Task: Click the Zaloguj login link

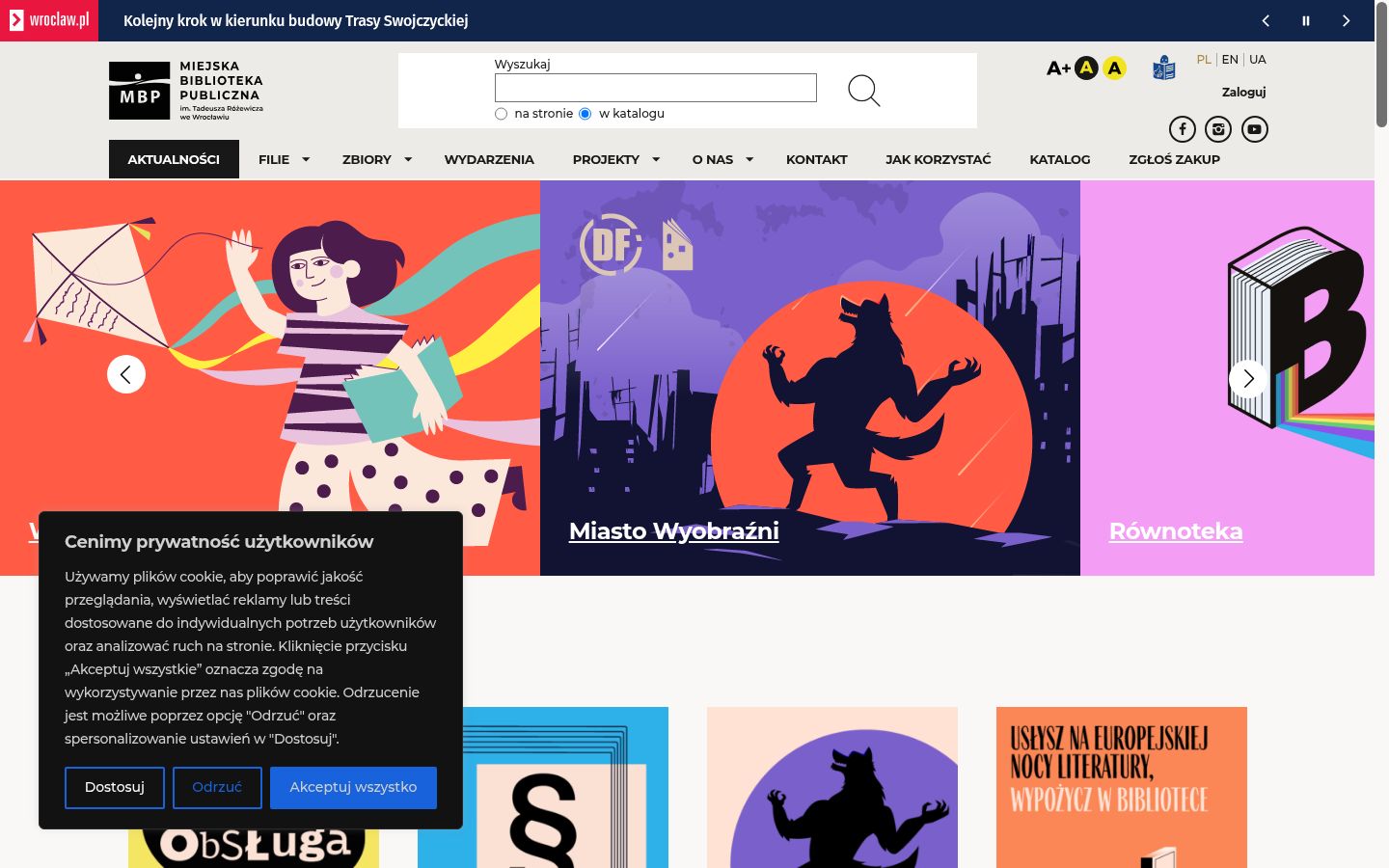Action: [x=1243, y=93]
